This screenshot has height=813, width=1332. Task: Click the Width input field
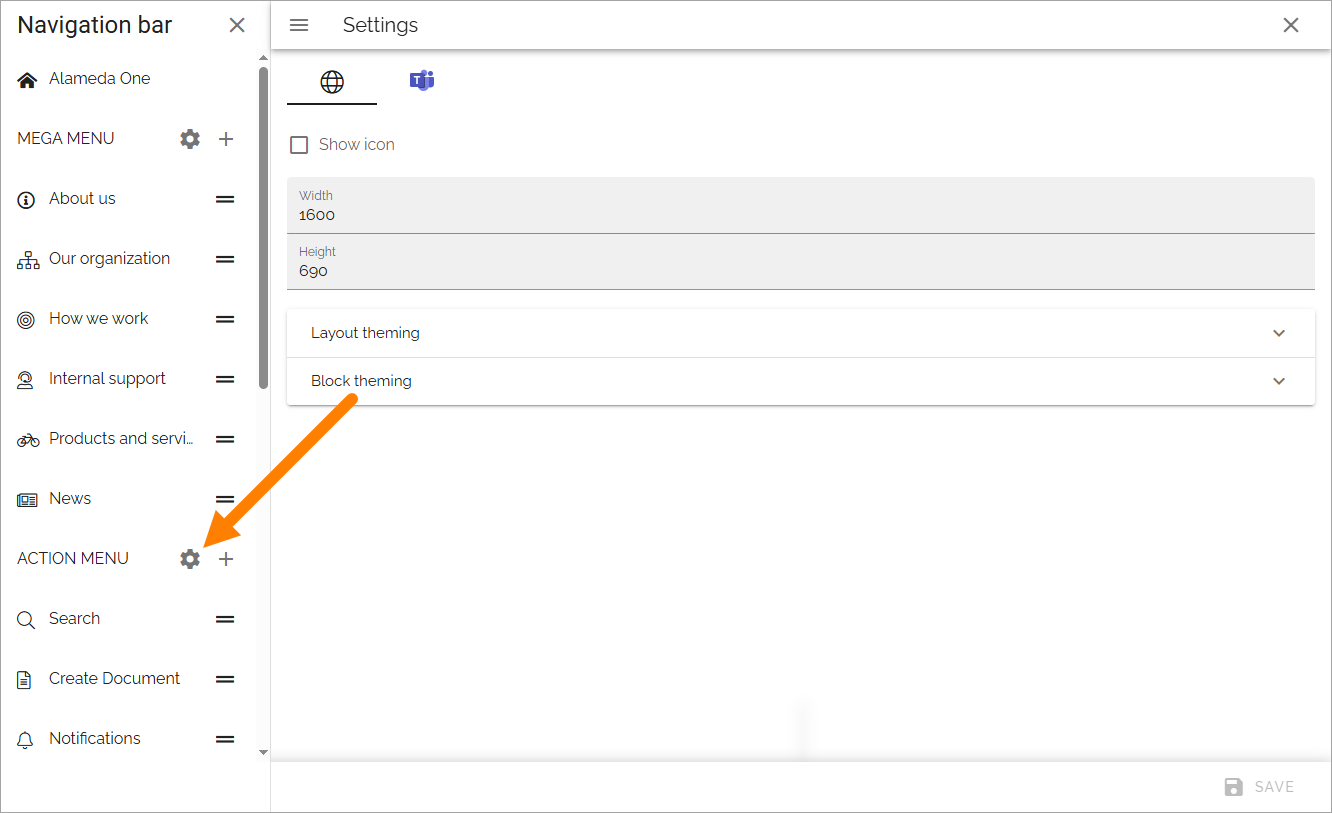click(800, 206)
